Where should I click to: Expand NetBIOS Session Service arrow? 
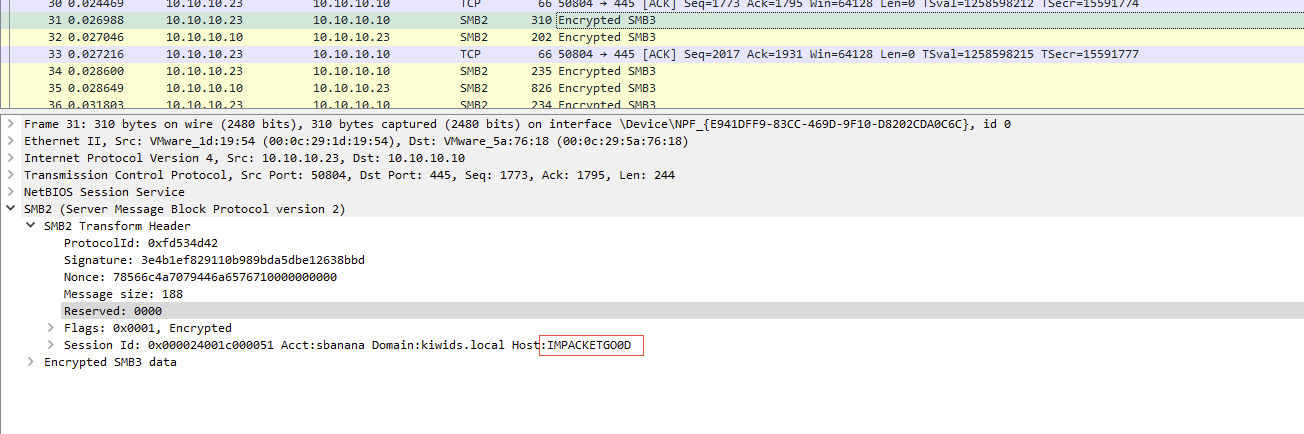click(x=11, y=192)
